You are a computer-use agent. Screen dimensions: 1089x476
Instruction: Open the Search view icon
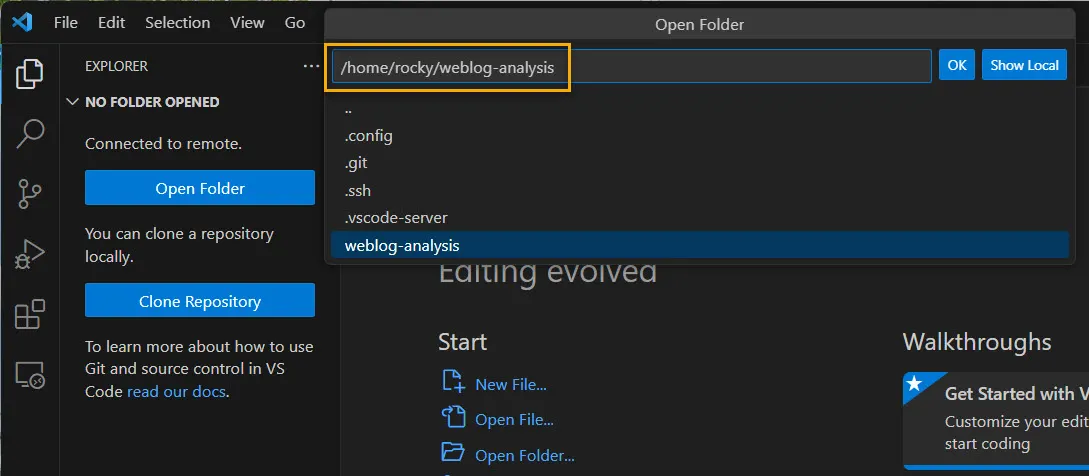pos(30,133)
